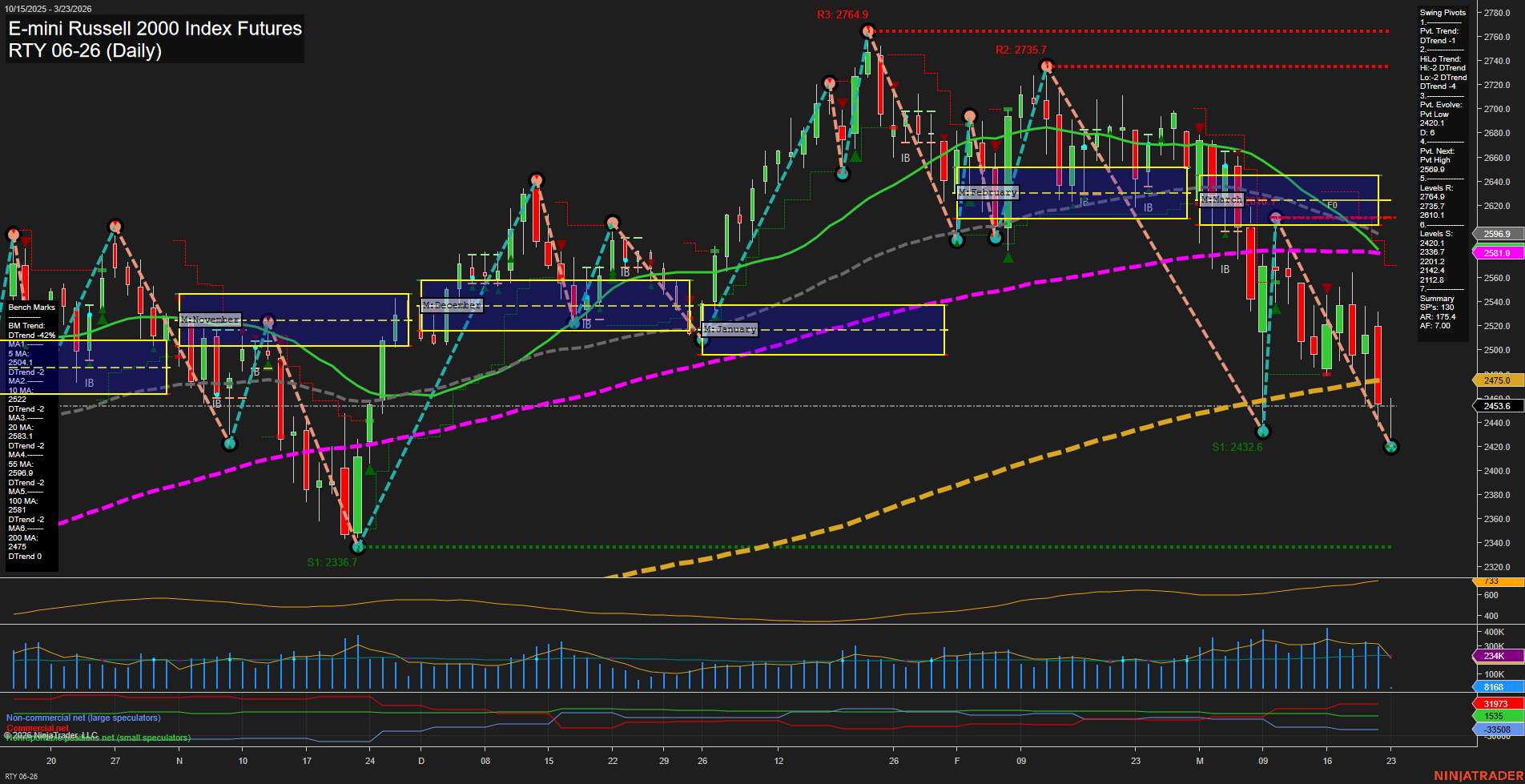1525x784 pixels.
Task: Click the E-mini Russell 2000 Index Futures title
Action: point(155,29)
